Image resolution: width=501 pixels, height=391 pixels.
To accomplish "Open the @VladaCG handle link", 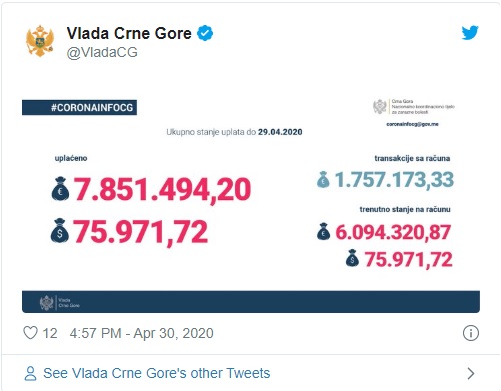I will click(102, 53).
